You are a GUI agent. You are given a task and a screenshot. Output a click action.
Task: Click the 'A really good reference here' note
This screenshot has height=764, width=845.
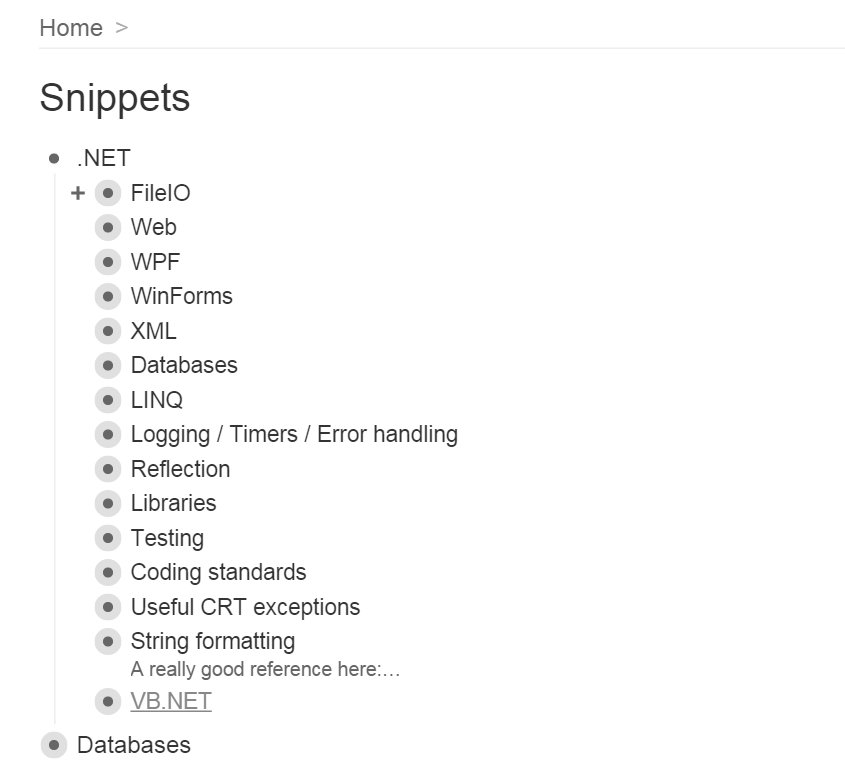click(x=265, y=670)
